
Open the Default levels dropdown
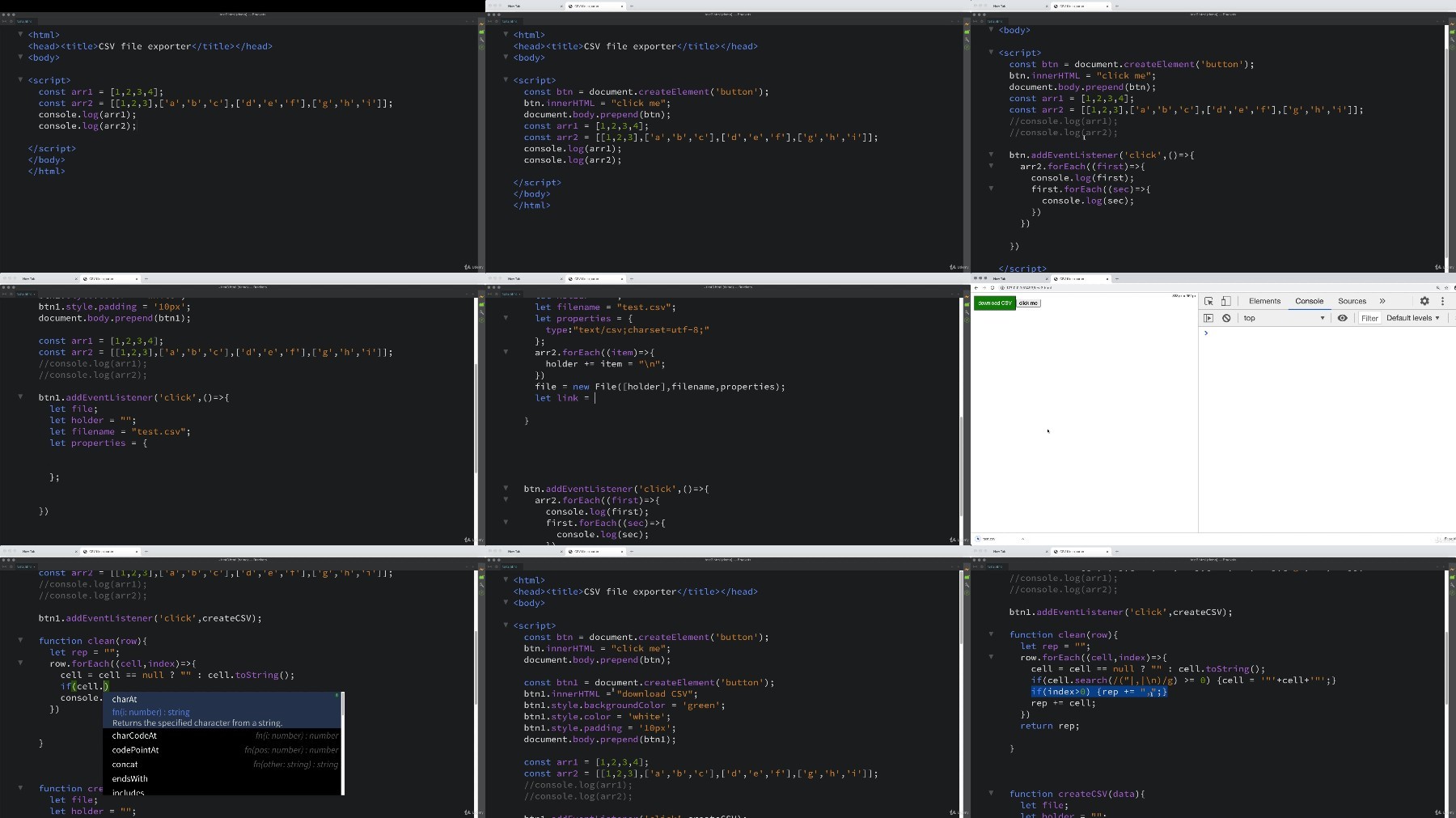1412,318
